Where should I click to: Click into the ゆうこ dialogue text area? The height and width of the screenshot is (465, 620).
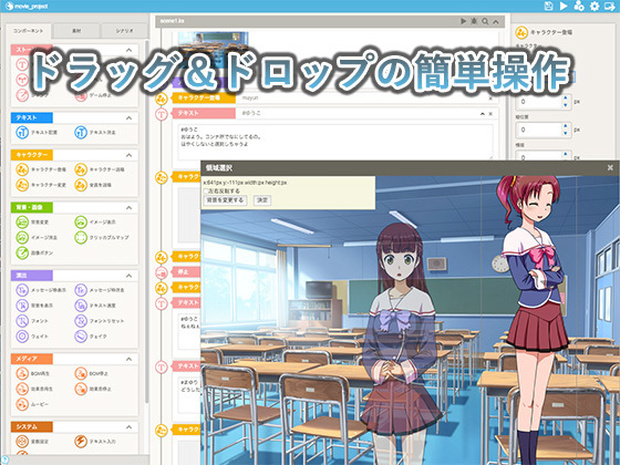pos(335,142)
